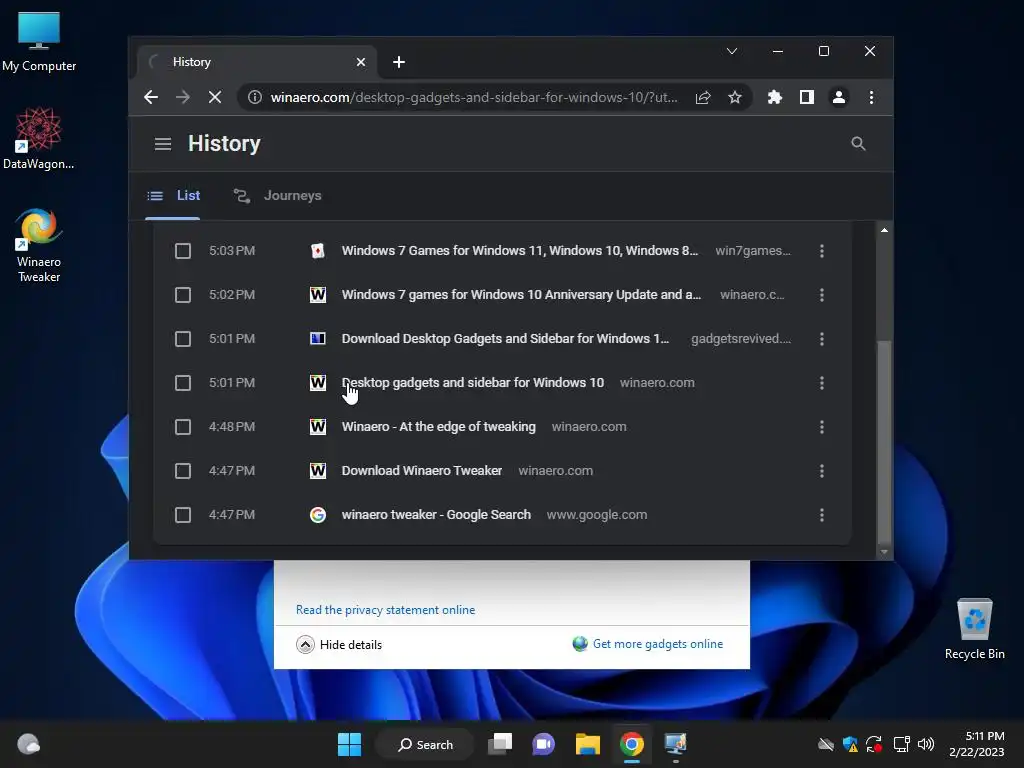Open taskbar Search box

tap(425, 744)
